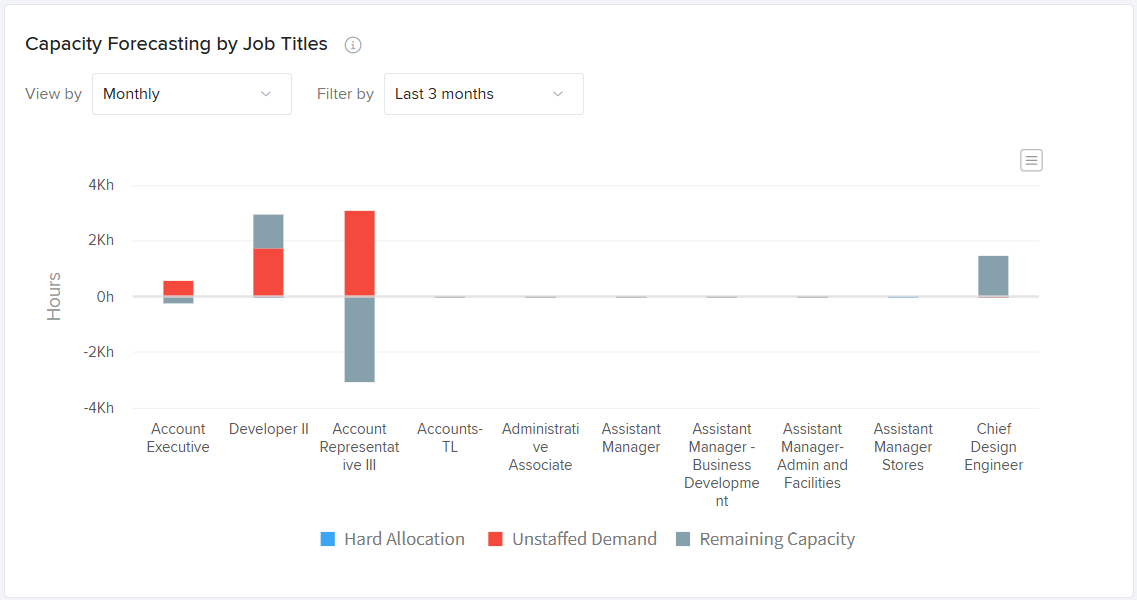Select the red Developer II bar segment

(x=268, y=271)
